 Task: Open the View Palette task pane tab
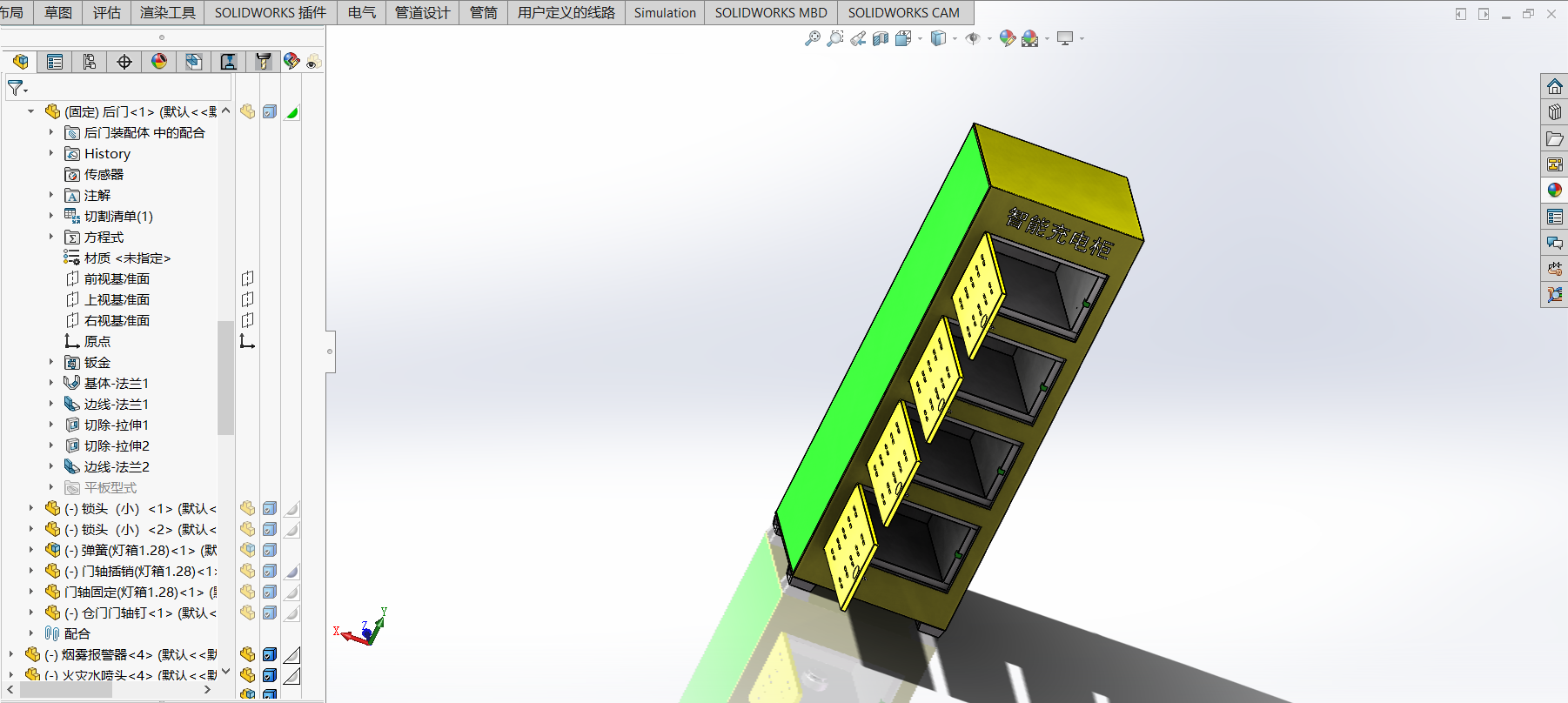[x=1555, y=164]
